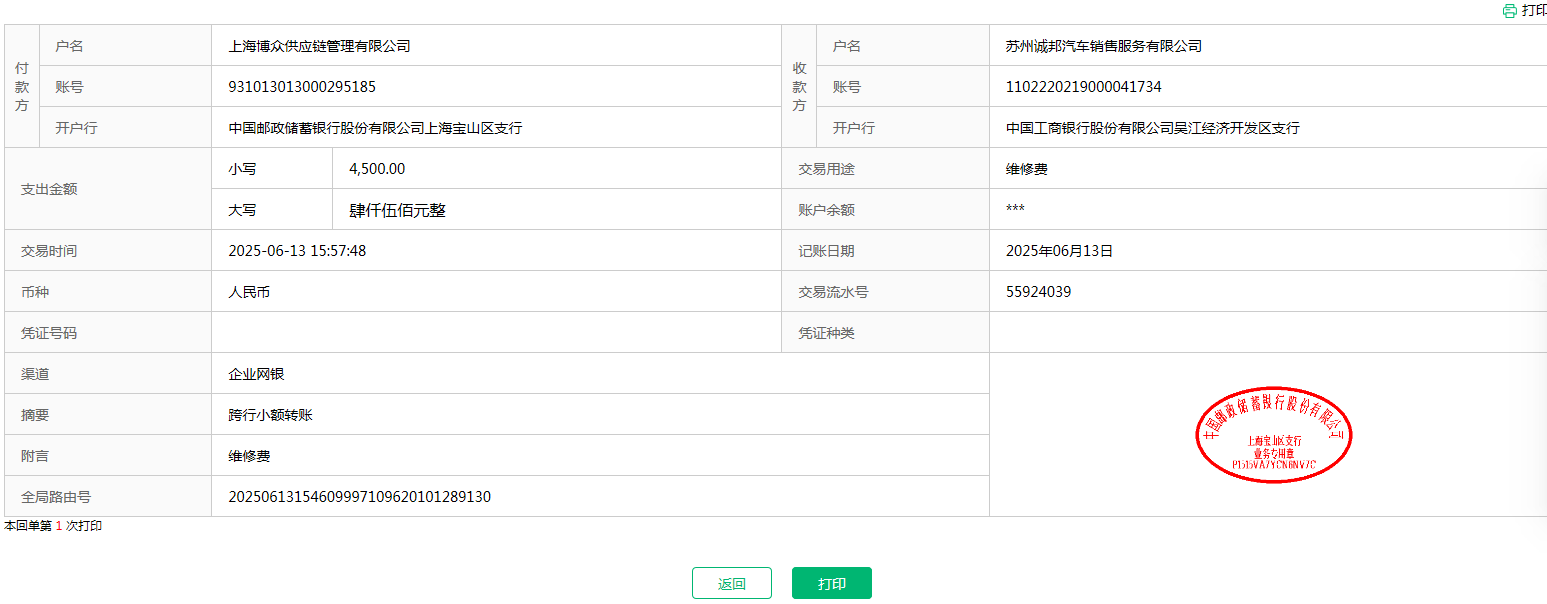Click the channel value 企业网银
1547x604 pixels.
(256, 374)
